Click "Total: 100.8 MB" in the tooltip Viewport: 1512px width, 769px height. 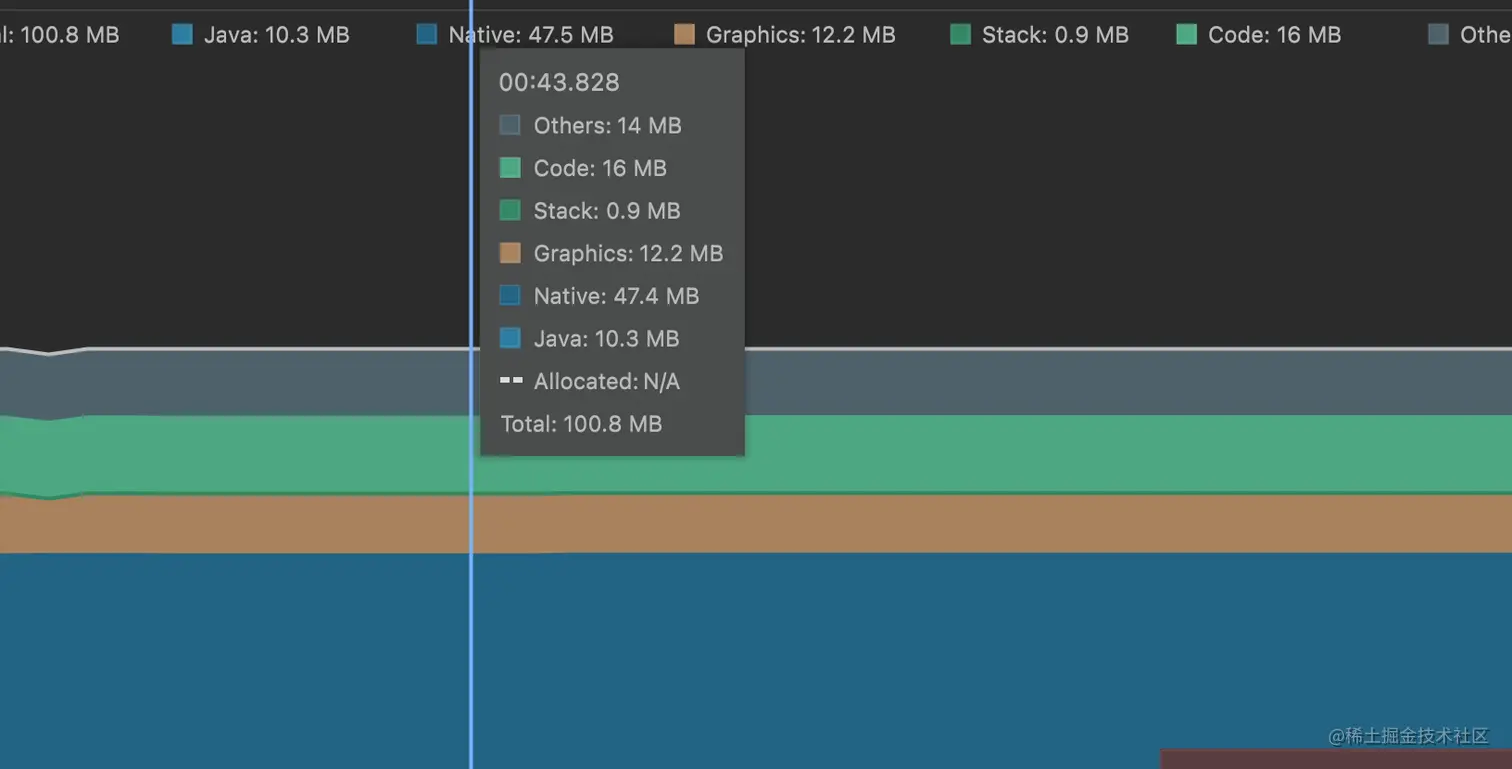(x=581, y=424)
